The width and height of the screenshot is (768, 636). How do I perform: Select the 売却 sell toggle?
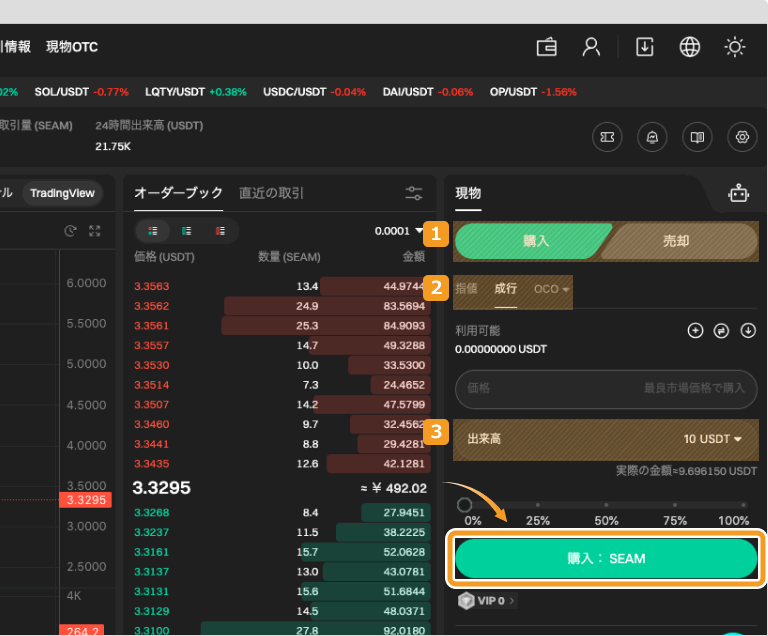click(x=676, y=241)
